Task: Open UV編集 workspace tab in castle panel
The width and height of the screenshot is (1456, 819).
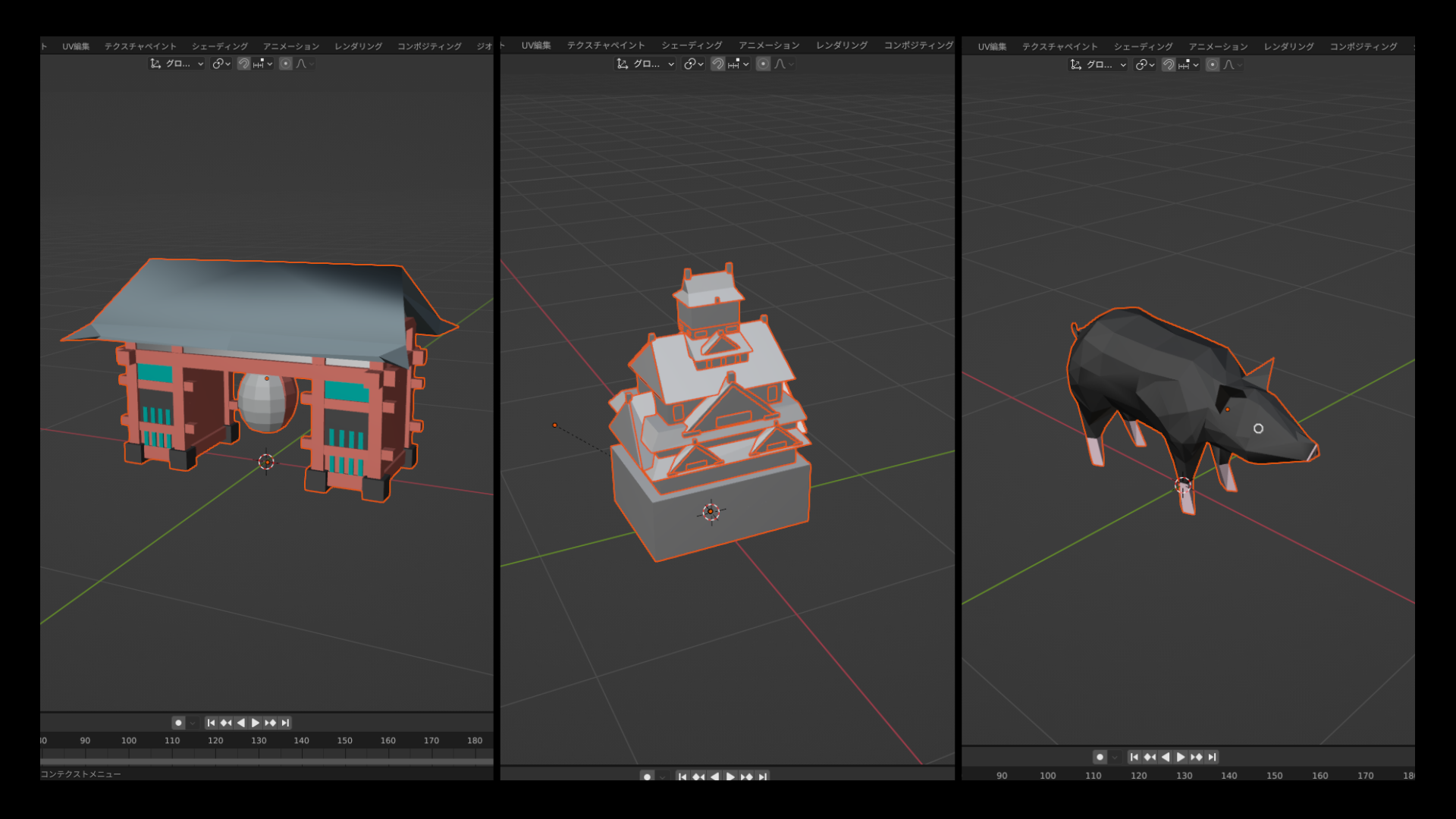Action: tap(535, 45)
